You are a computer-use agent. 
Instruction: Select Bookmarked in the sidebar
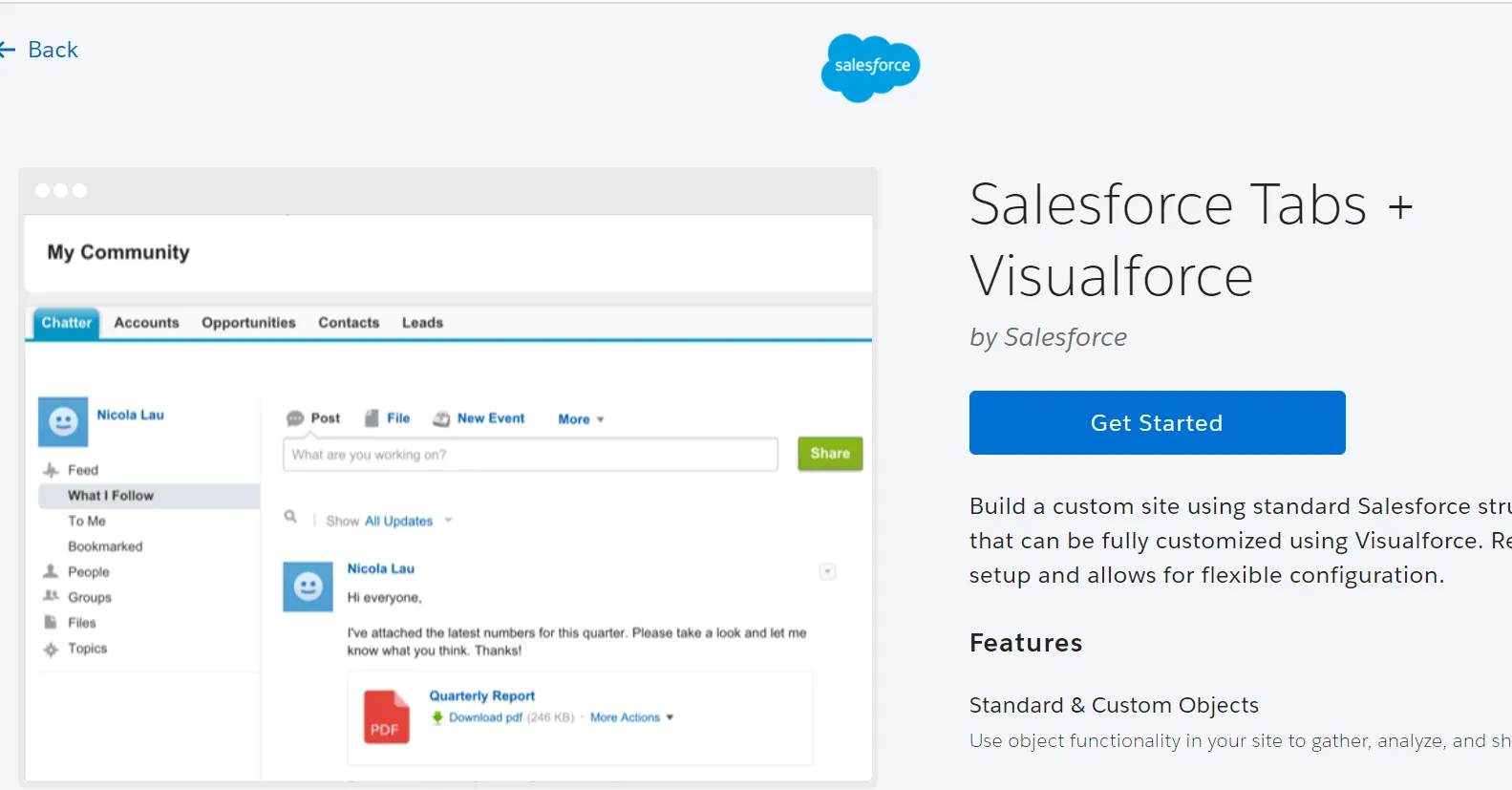[x=105, y=546]
